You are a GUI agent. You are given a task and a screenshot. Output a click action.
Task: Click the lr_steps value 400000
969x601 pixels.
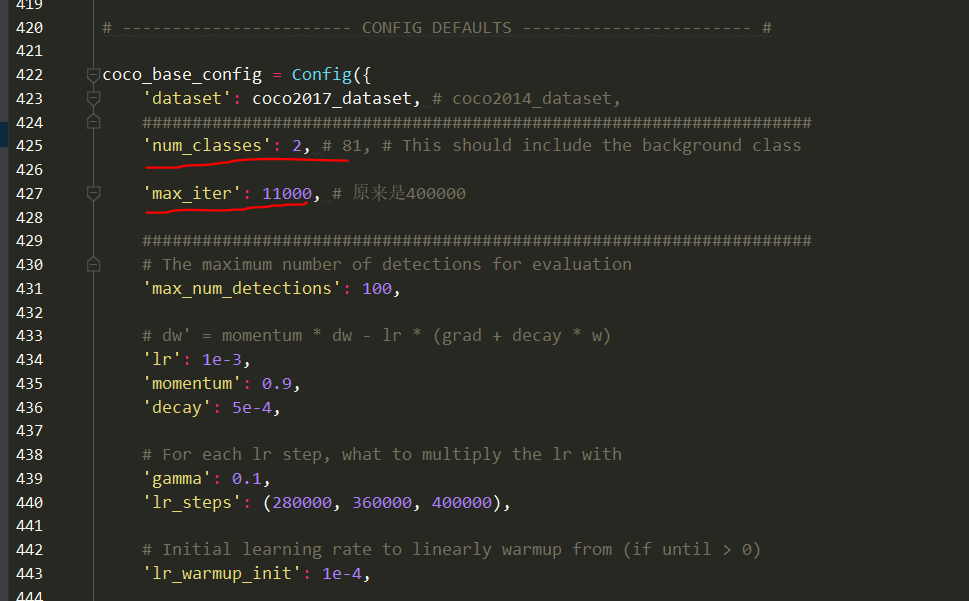tap(462, 503)
